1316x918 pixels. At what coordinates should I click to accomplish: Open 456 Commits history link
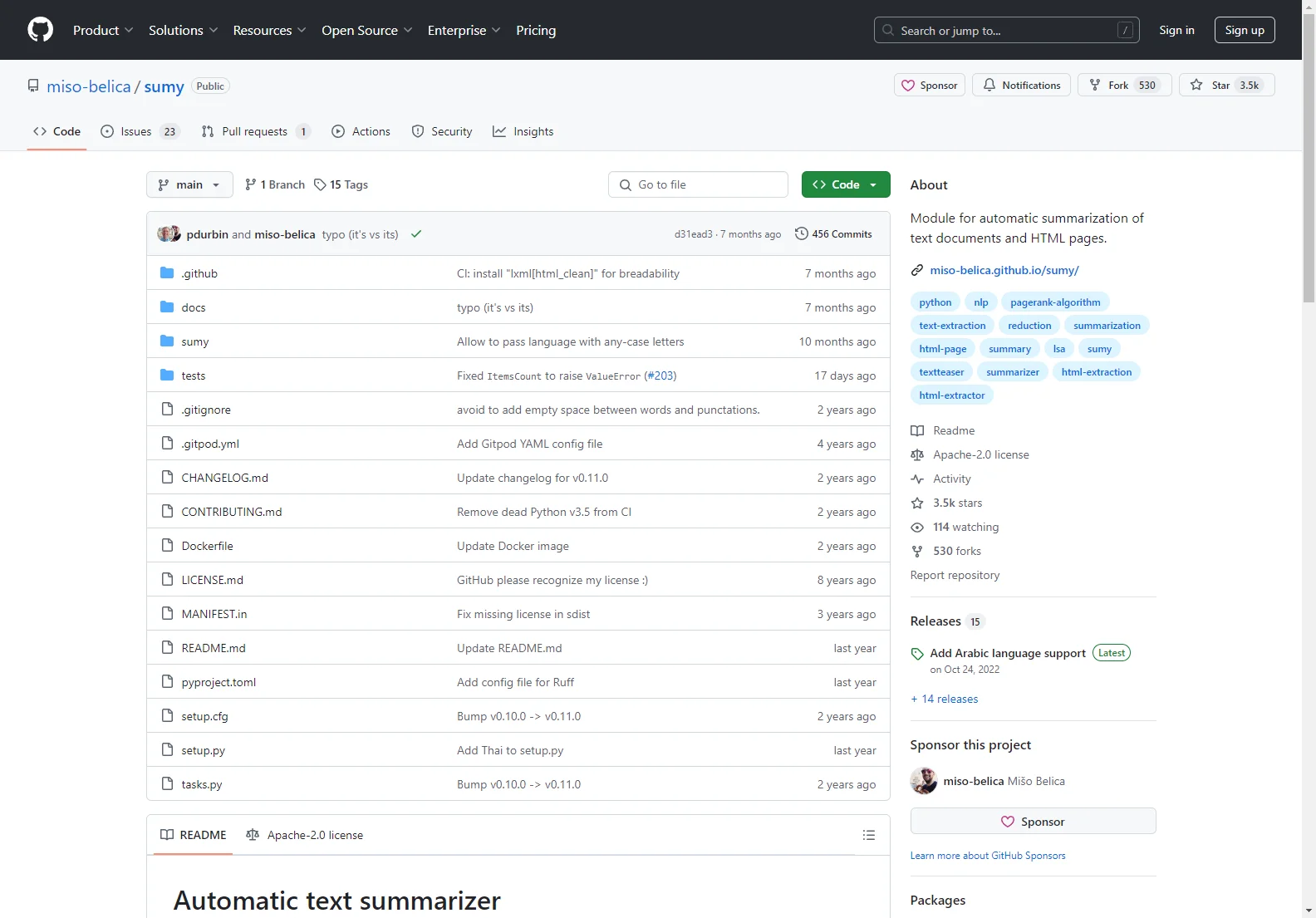833,234
